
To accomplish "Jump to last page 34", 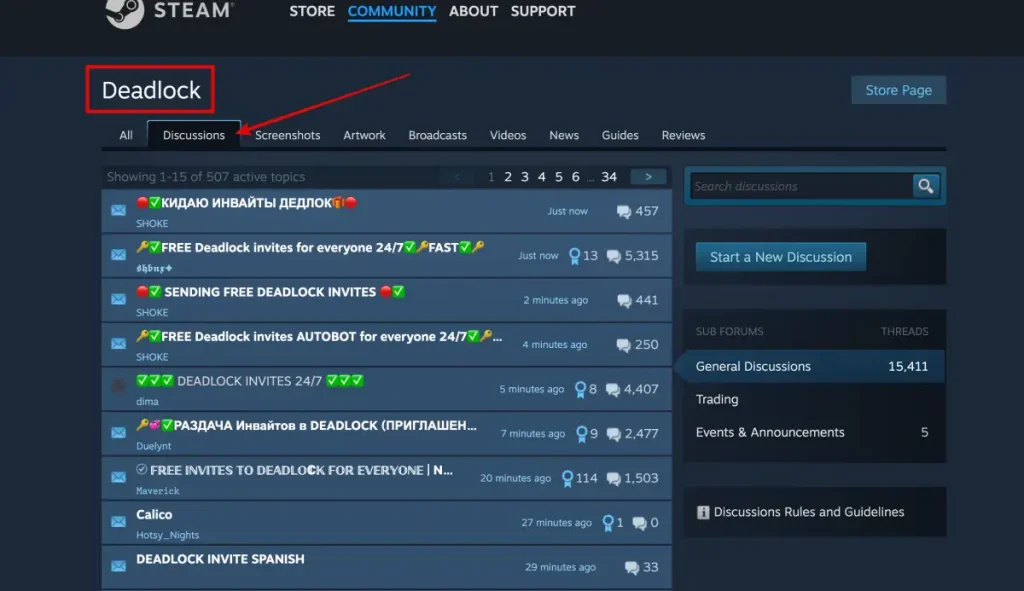I will pyautogui.click(x=609, y=177).
